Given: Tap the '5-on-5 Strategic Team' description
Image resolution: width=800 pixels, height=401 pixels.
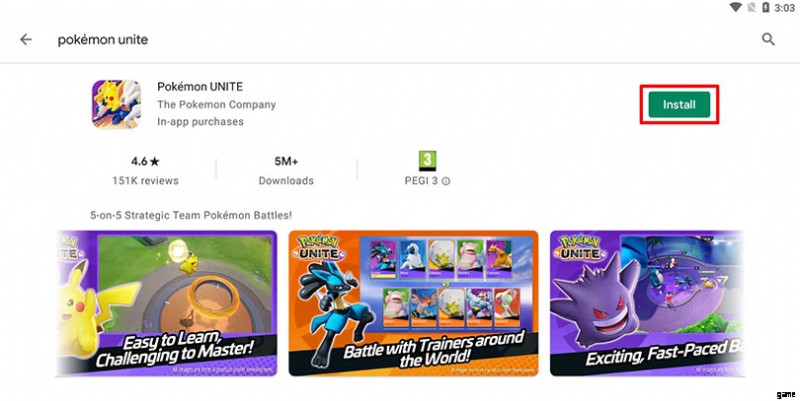Looking at the screenshot, I should (191, 215).
